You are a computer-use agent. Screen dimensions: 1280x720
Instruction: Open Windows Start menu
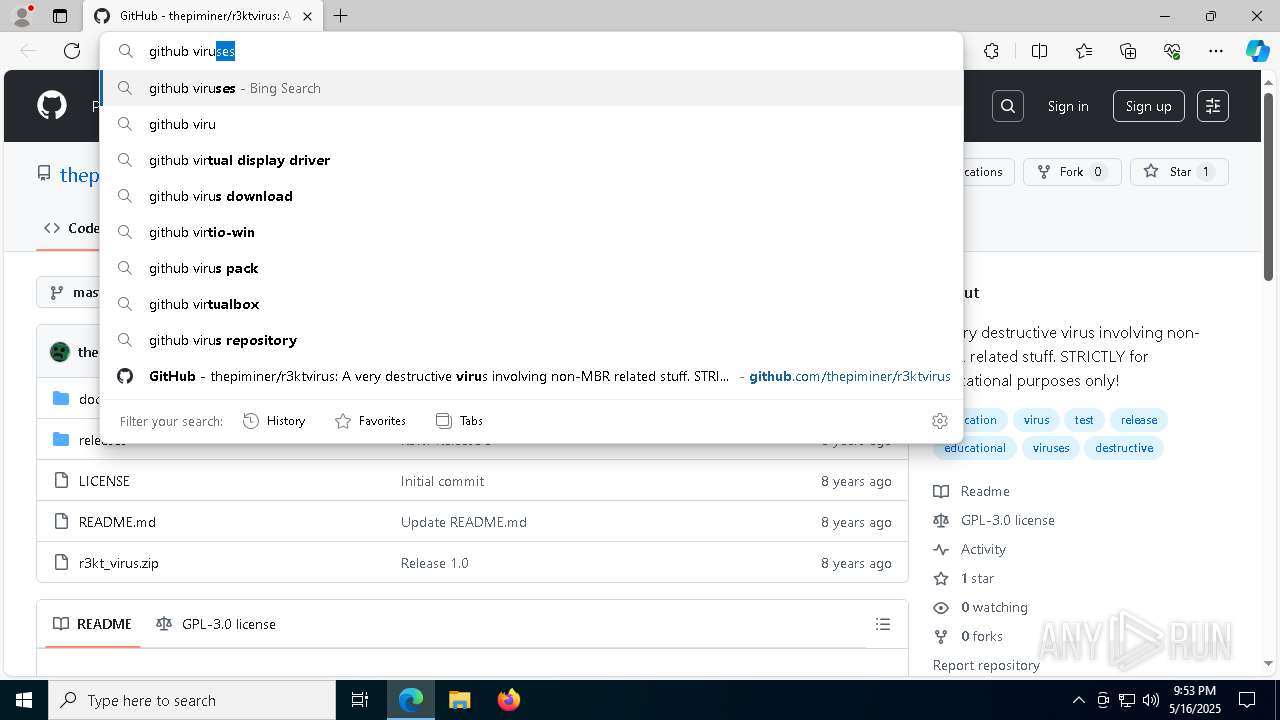pyautogui.click(x=24, y=700)
